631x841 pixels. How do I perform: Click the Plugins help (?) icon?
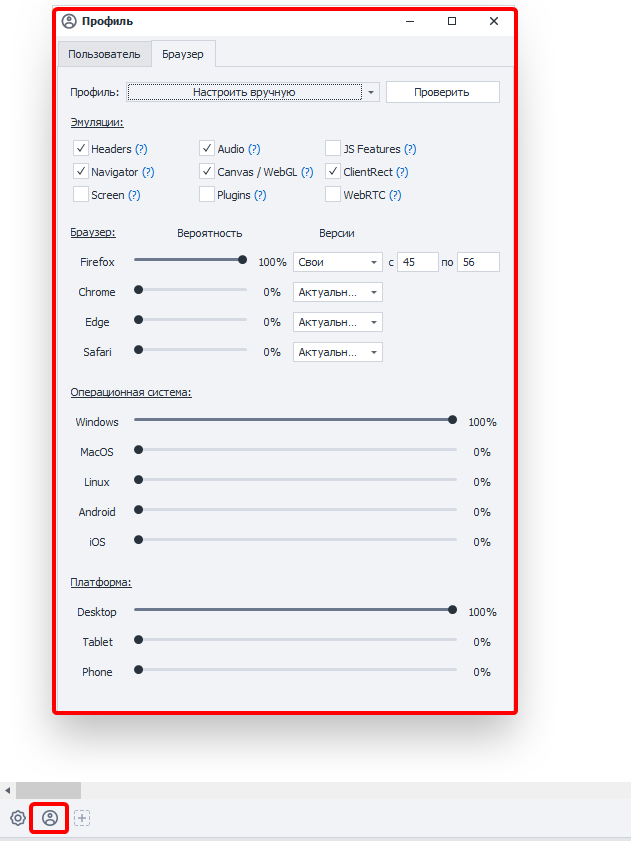coord(260,195)
